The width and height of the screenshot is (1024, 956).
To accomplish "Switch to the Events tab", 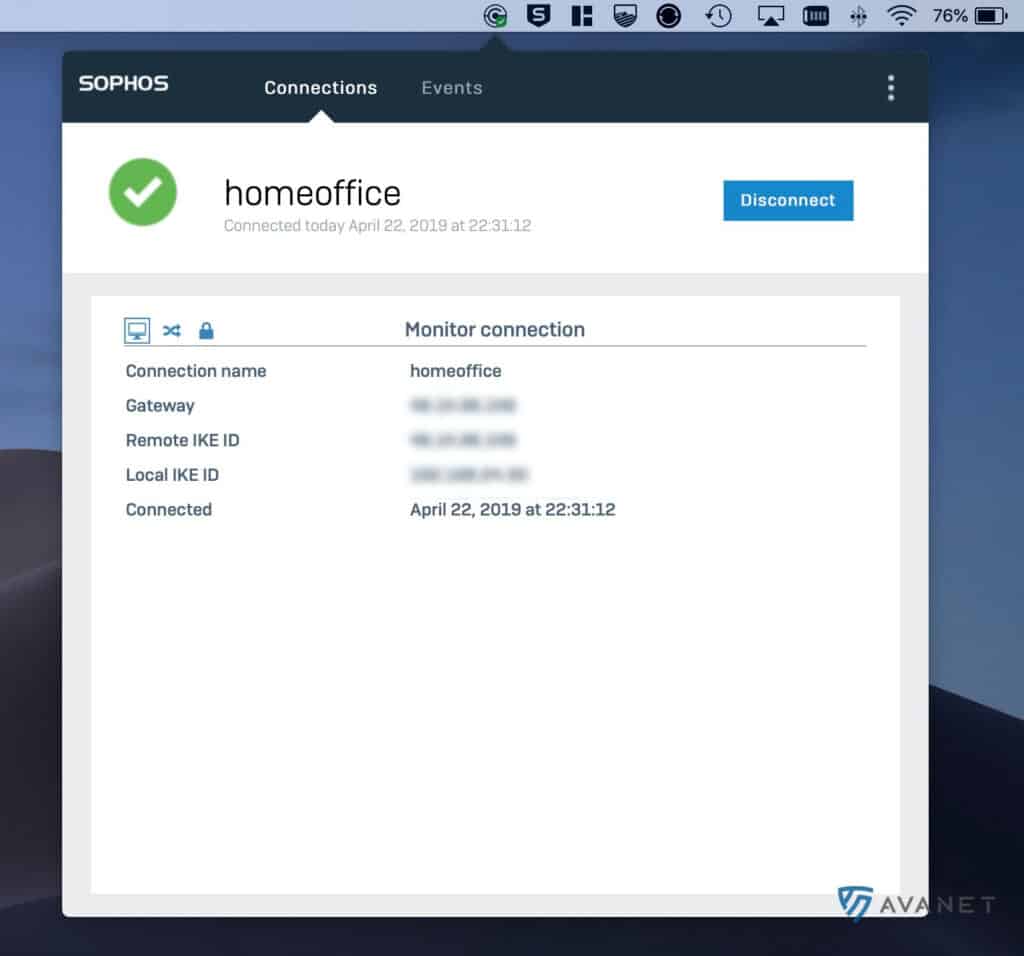I will coord(452,88).
